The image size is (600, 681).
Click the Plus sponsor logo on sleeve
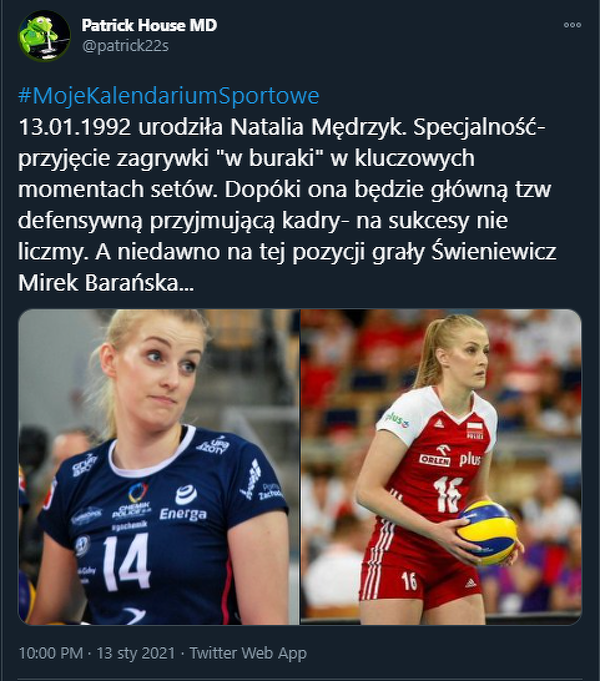point(397,419)
